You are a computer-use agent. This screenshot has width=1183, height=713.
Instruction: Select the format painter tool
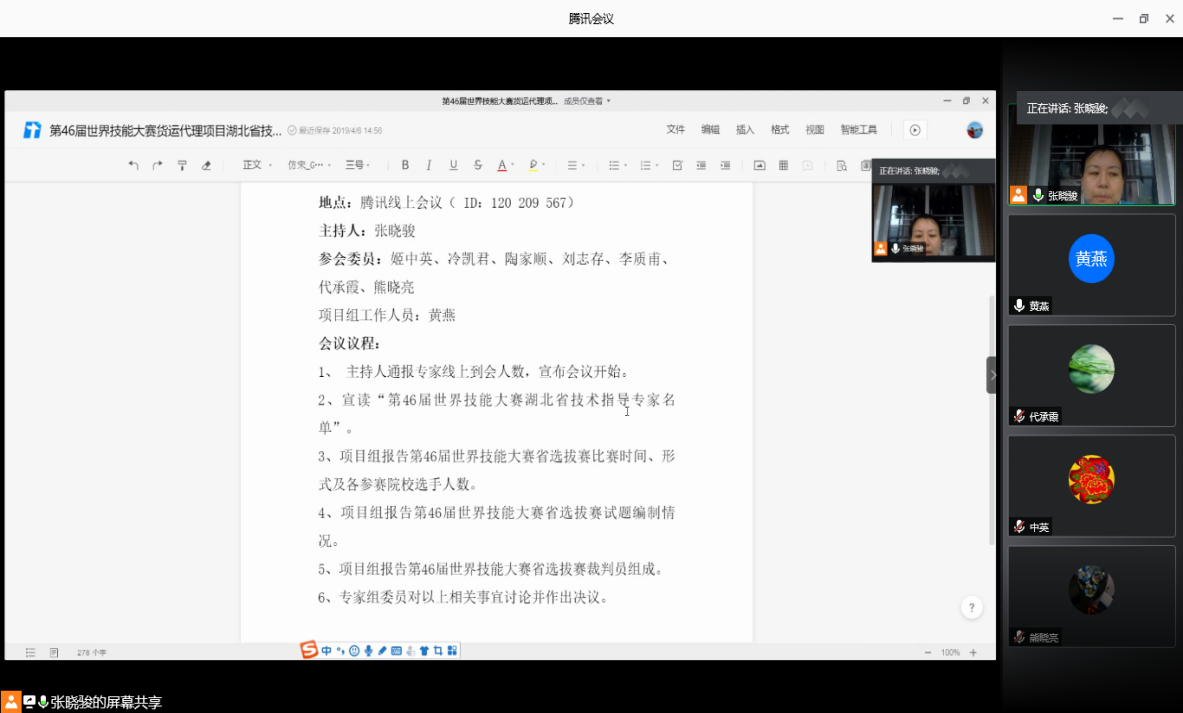click(181, 165)
